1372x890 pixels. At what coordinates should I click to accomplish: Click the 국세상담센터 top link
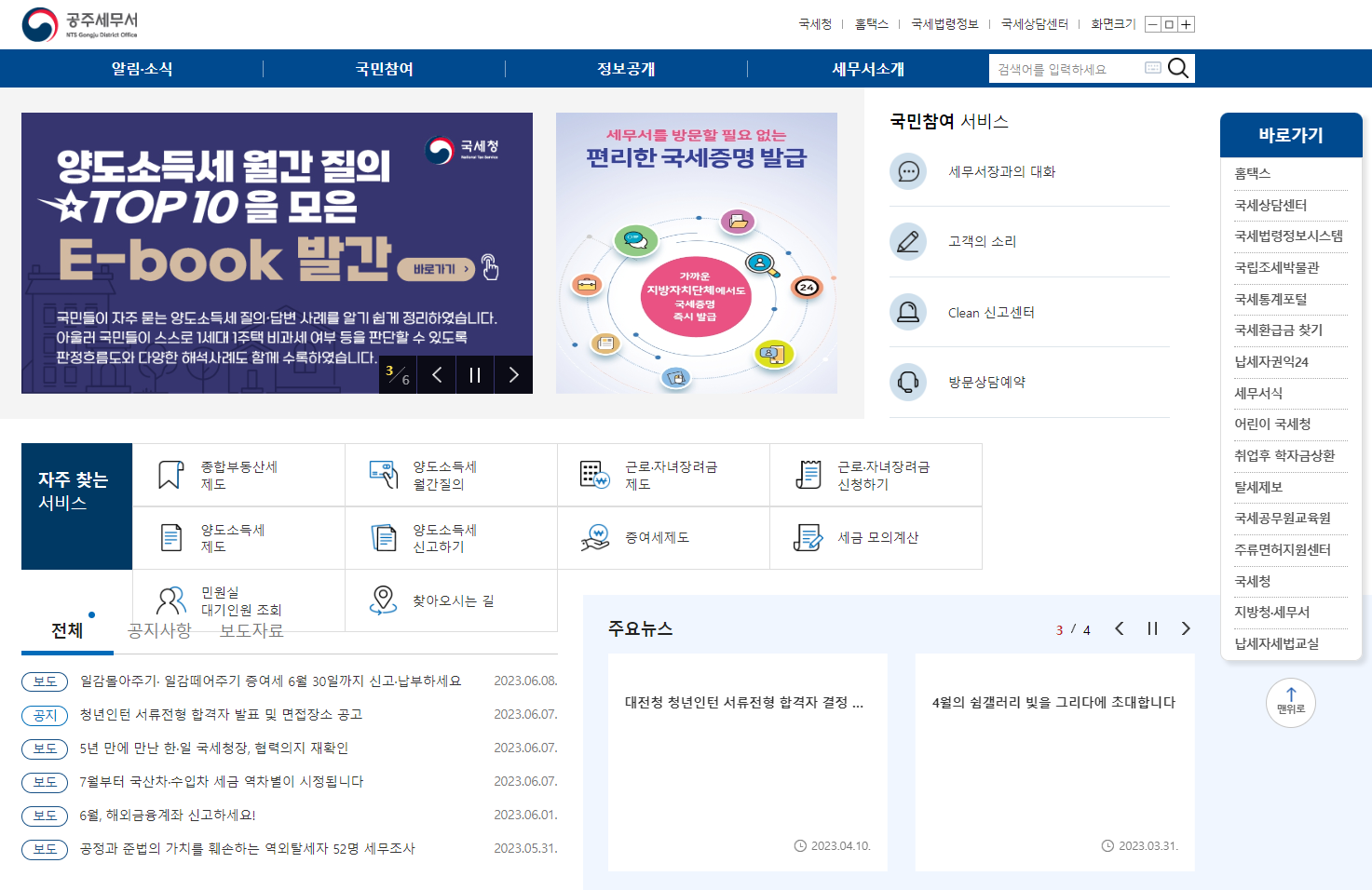point(1035,24)
